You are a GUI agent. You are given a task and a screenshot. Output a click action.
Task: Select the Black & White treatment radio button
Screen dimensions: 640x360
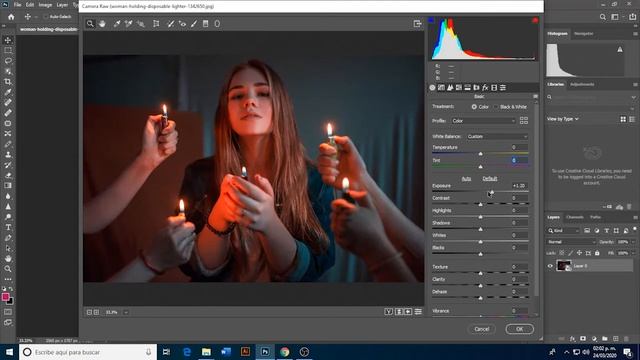point(496,107)
